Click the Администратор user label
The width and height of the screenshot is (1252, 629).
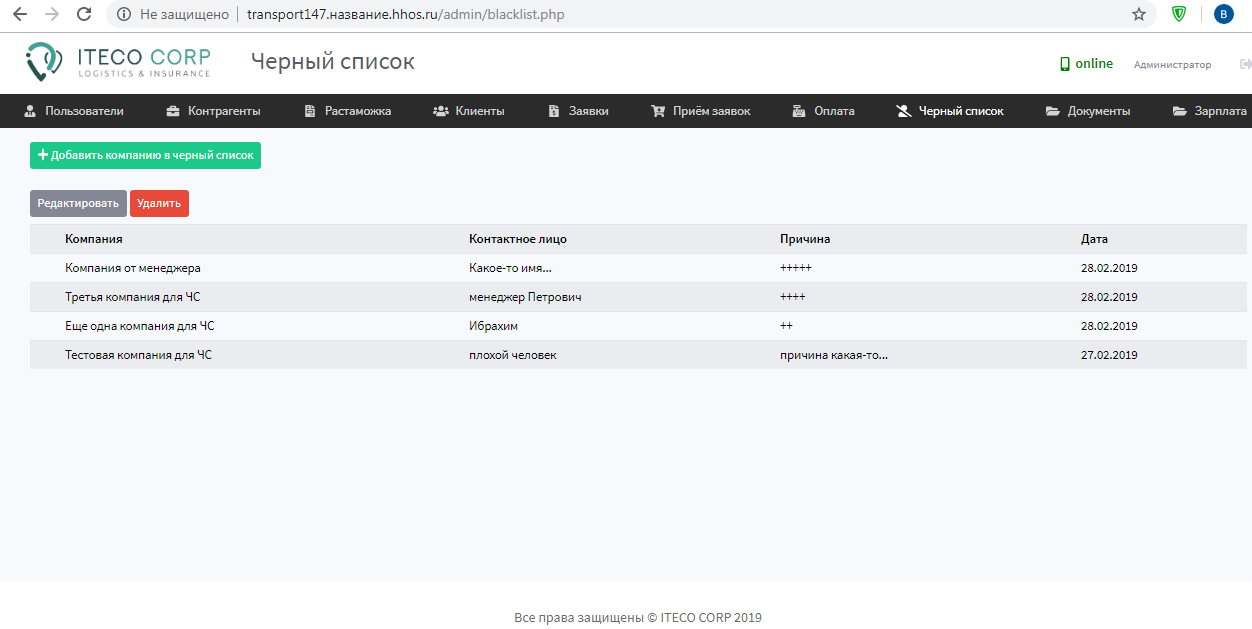(1172, 64)
